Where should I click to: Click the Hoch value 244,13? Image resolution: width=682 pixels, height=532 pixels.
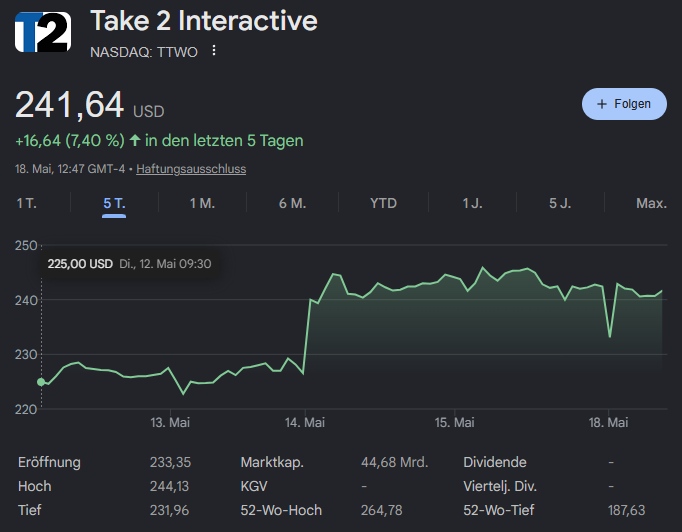(170, 486)
